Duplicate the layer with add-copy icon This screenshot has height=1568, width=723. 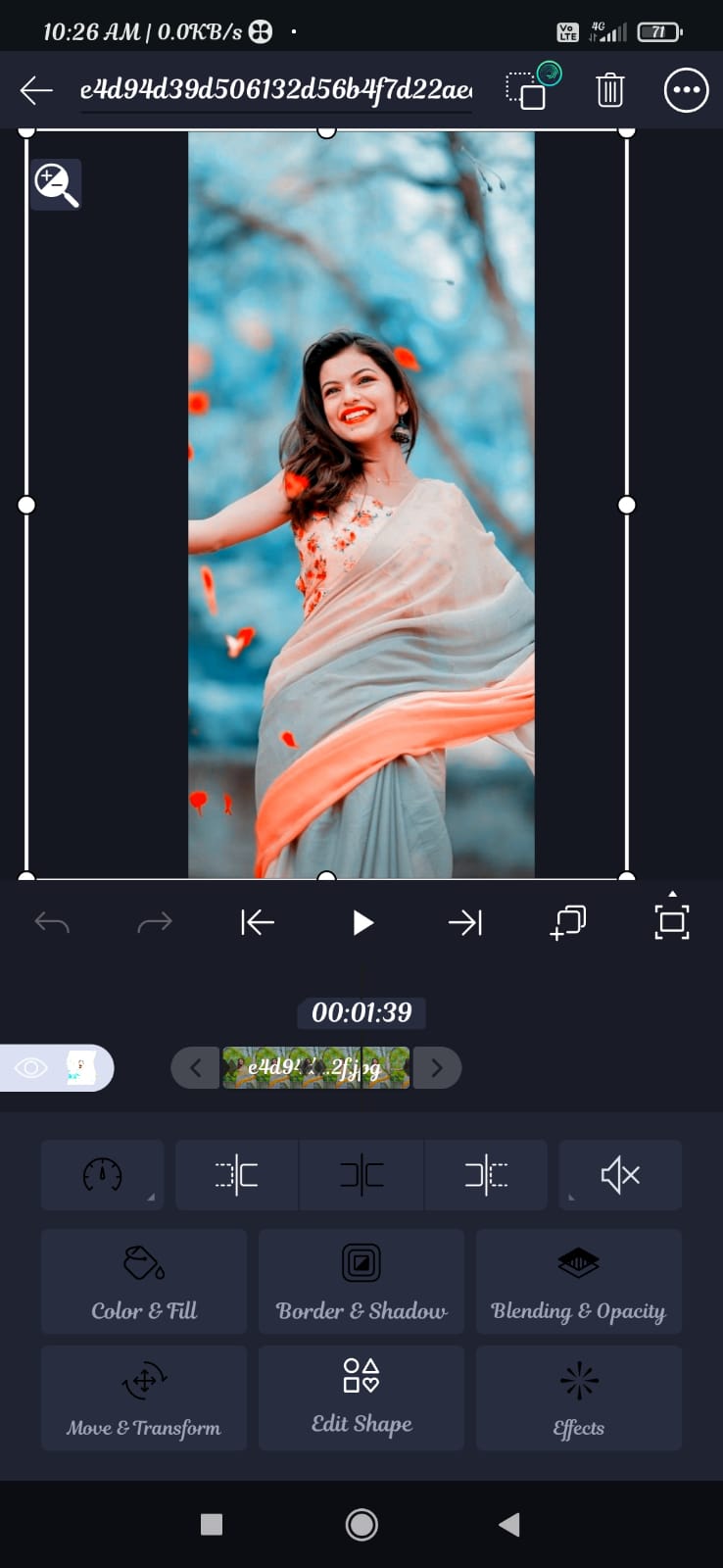(568, 922)
